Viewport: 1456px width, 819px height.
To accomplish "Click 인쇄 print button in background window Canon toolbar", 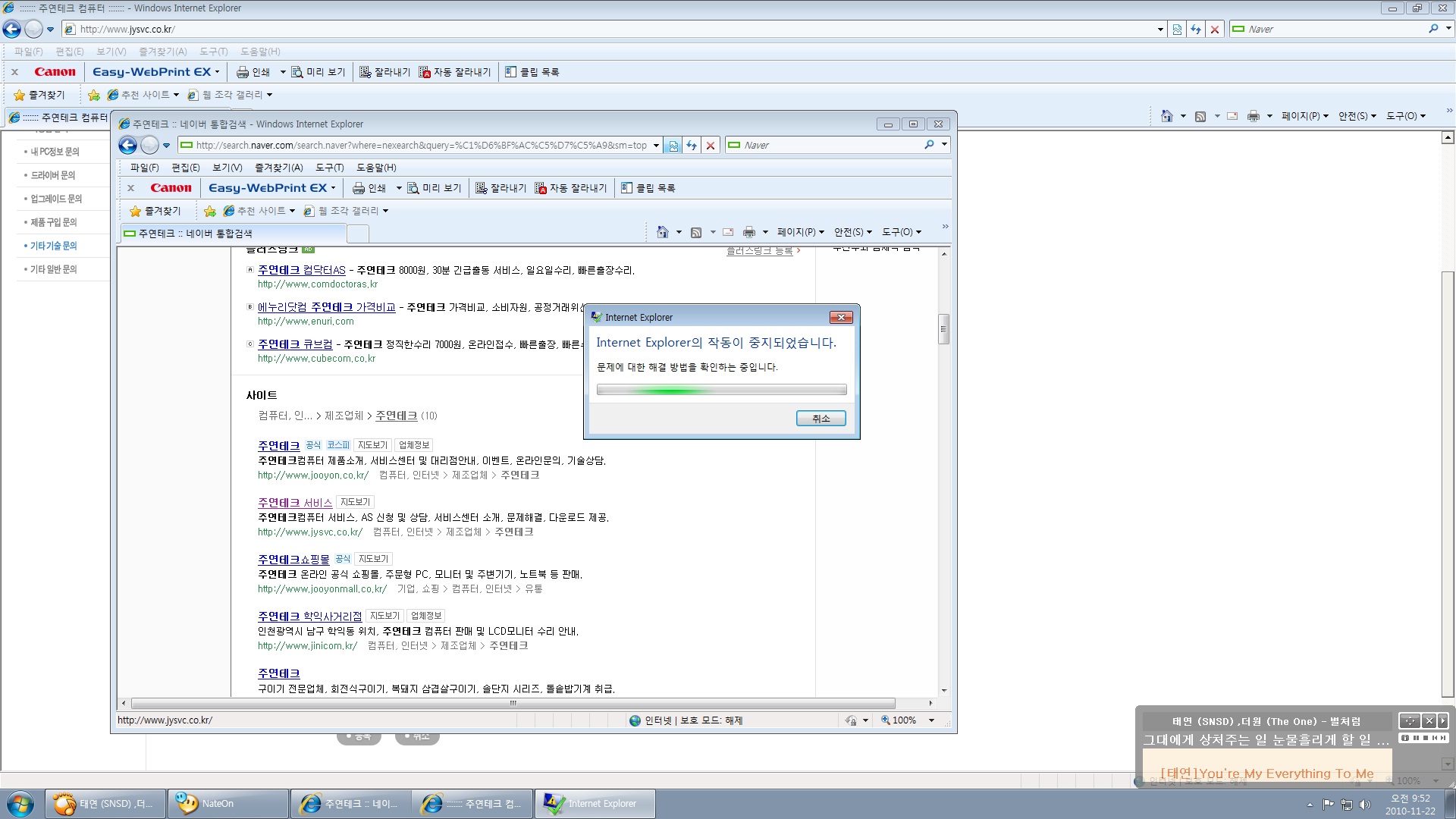I will coord(253,72).
